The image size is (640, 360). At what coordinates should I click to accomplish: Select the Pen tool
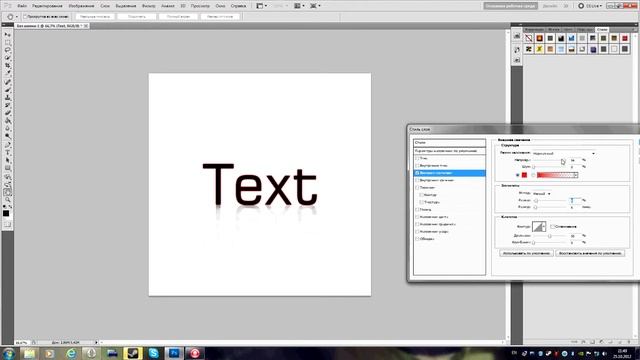(x=7, y=145)
